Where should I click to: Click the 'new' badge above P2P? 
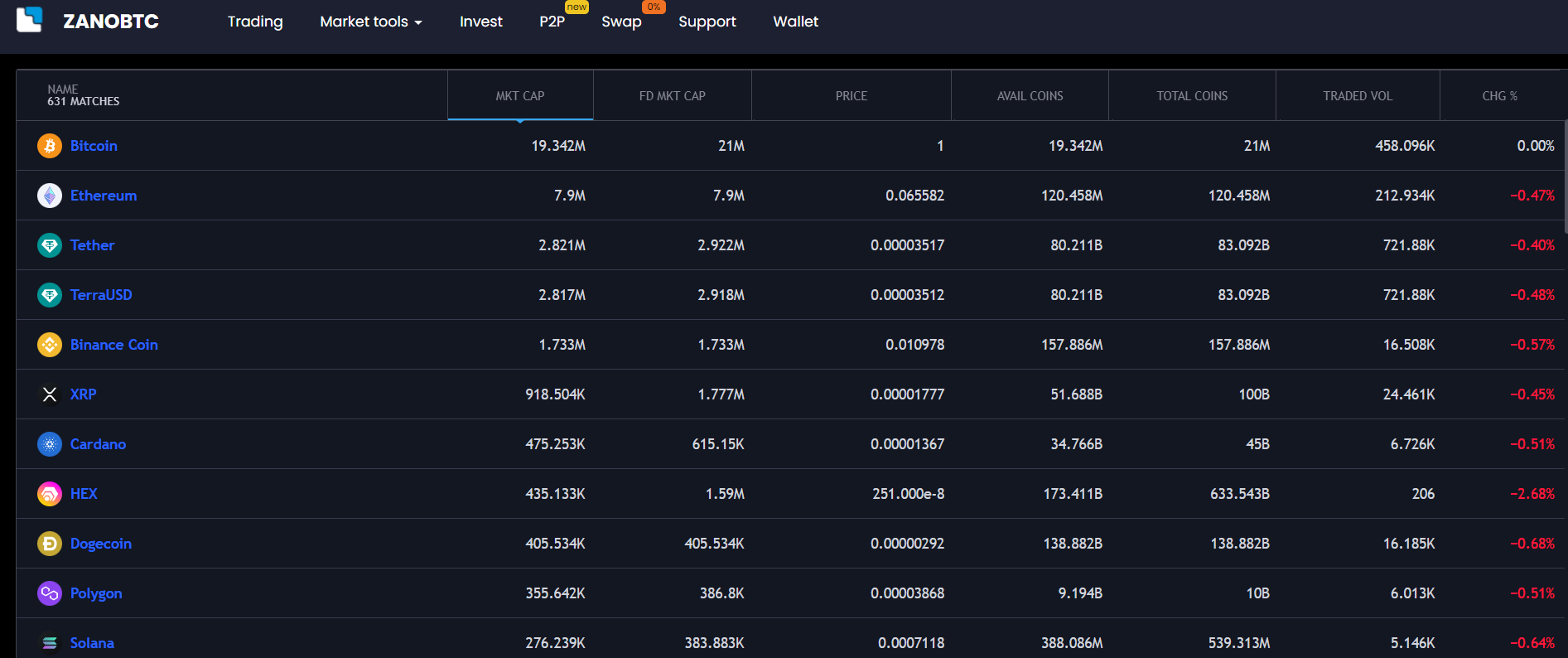point(577,7)
